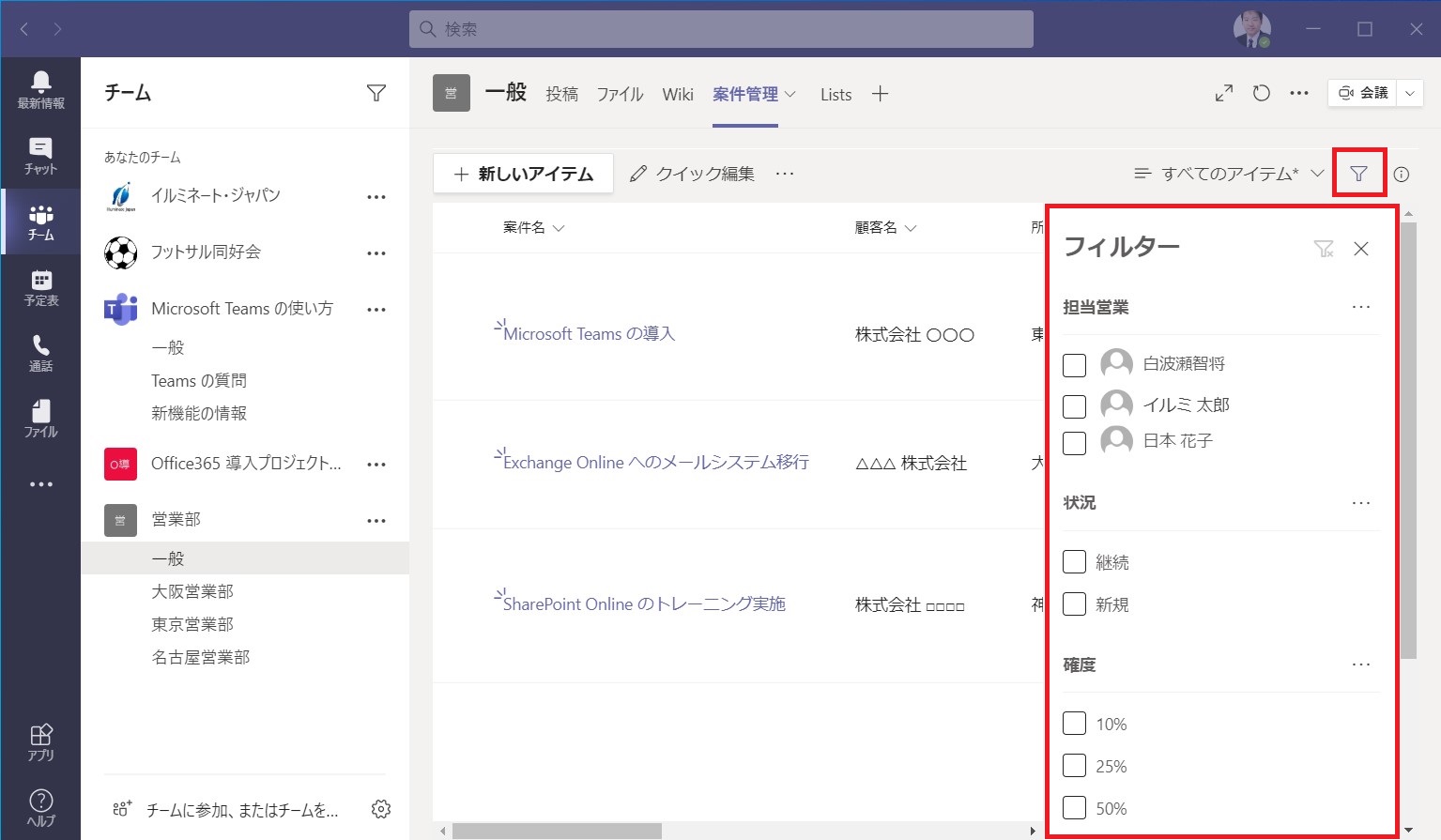Check the 新規 status checkbox
Screen dimensions: 1441x840
coord(1074,603)
